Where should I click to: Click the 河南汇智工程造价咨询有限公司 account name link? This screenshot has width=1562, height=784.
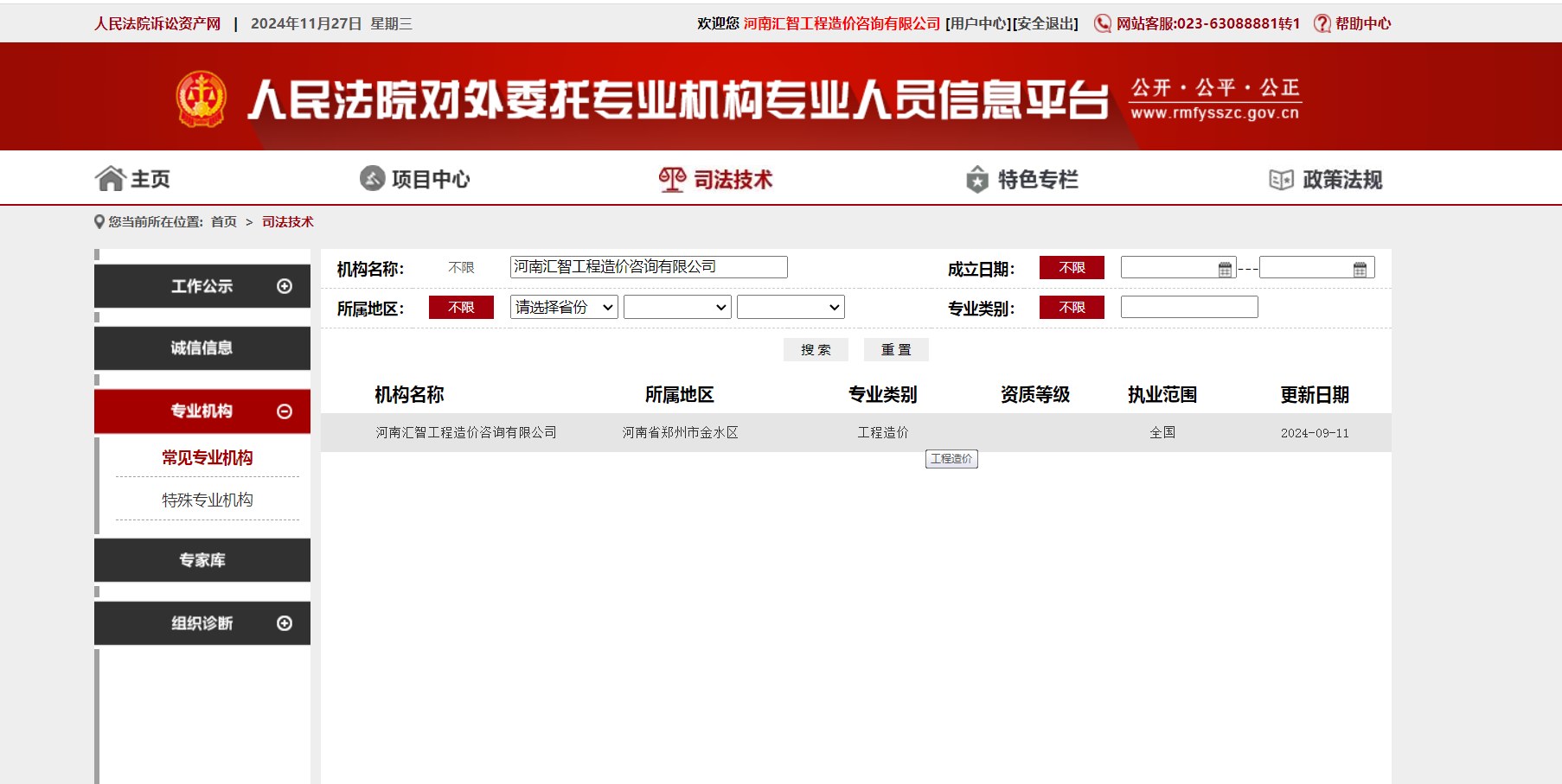click(x=842, y=23)
